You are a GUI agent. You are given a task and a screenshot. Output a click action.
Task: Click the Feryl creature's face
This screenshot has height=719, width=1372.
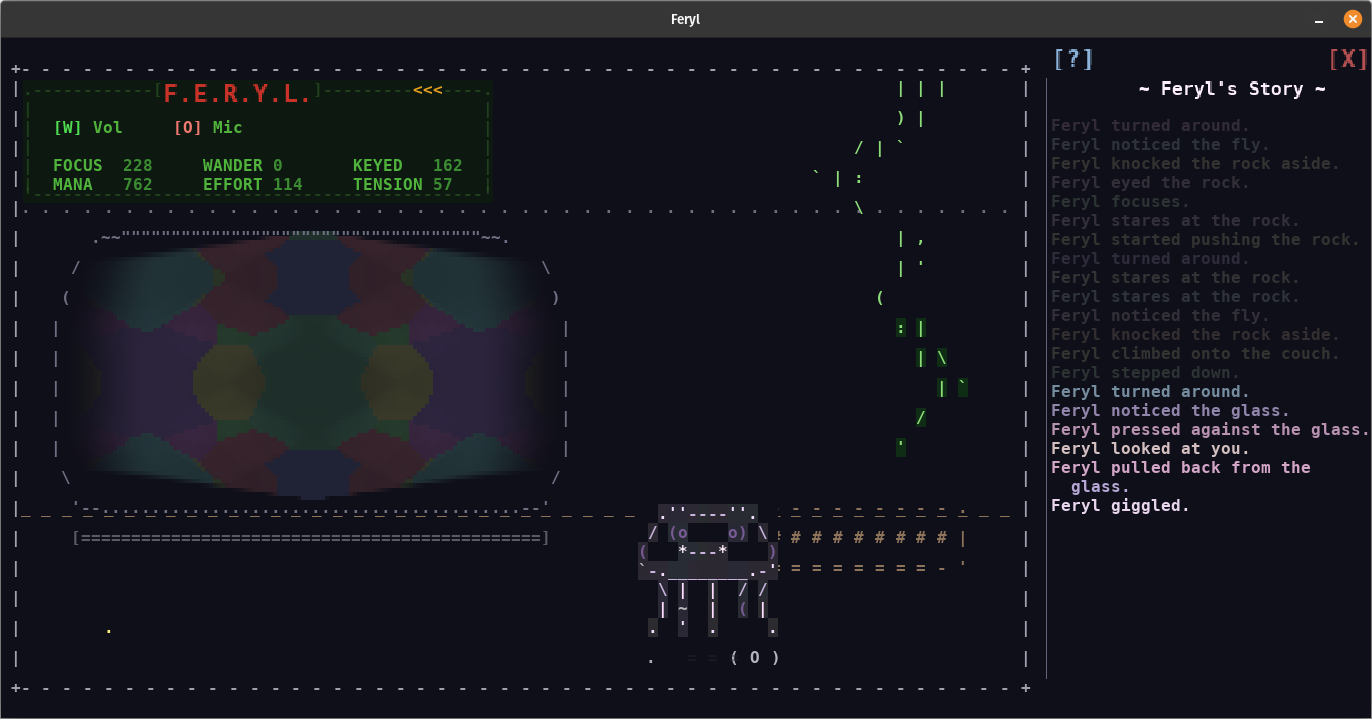708,541
